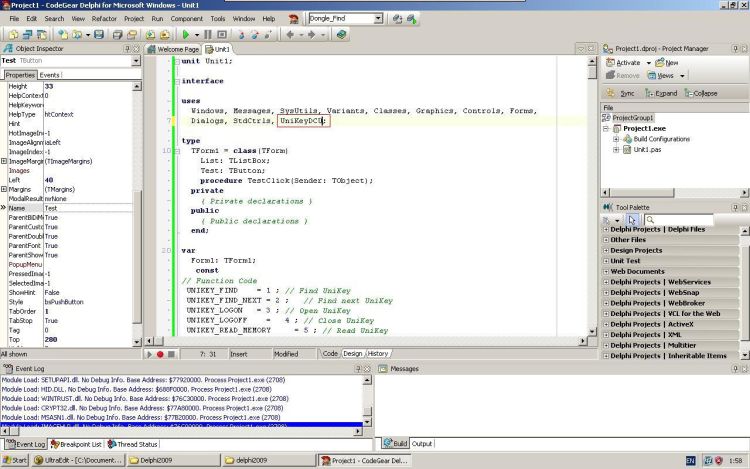Click the code editor vertical scrollbar down arrow
This screenshot has width=750, height=469.
[592, 331]
